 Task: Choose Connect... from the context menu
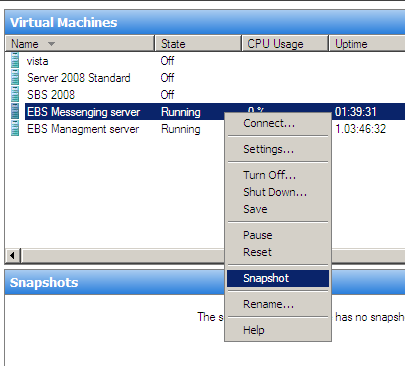278,123
